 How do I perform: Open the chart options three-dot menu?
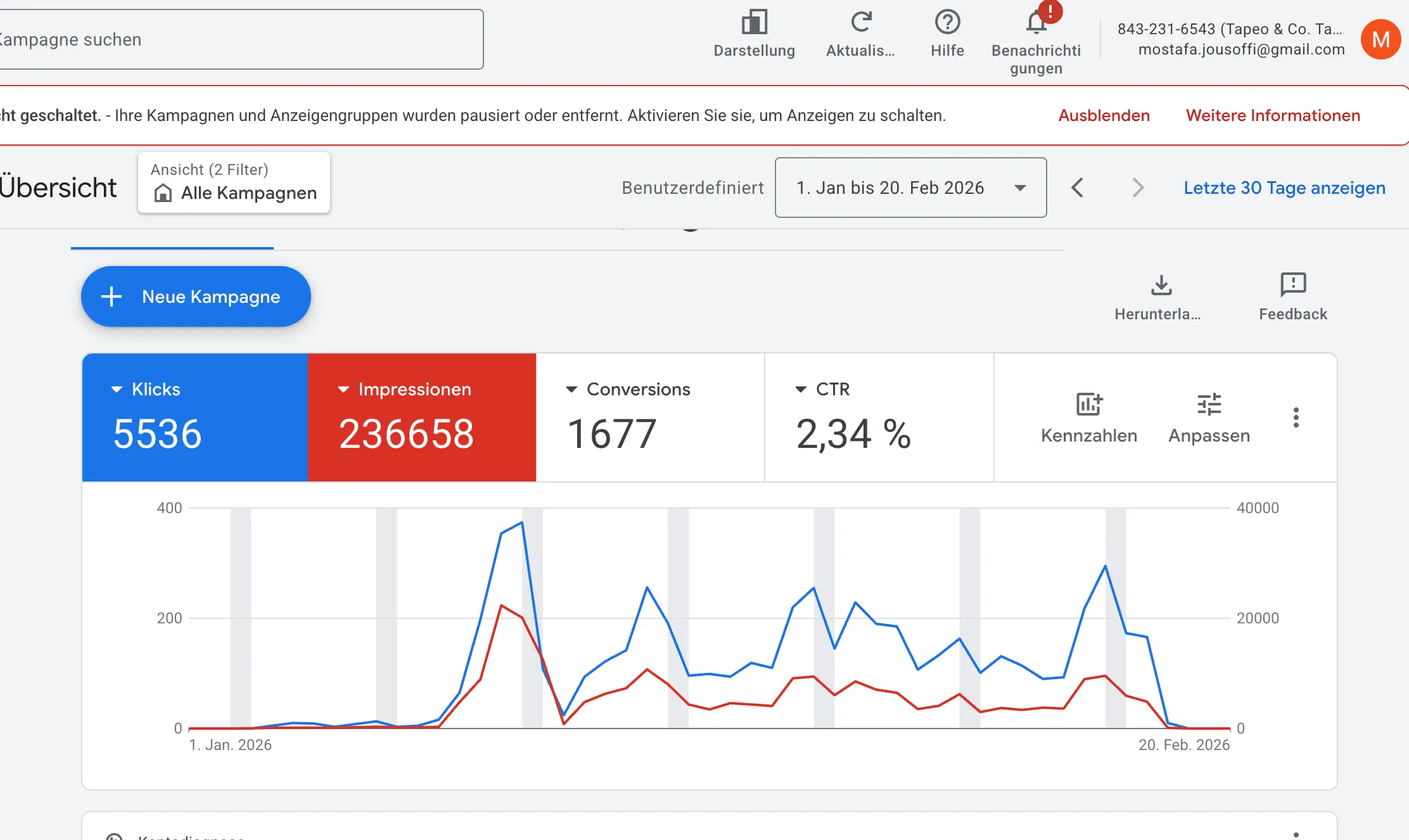tap(1296, 417)
